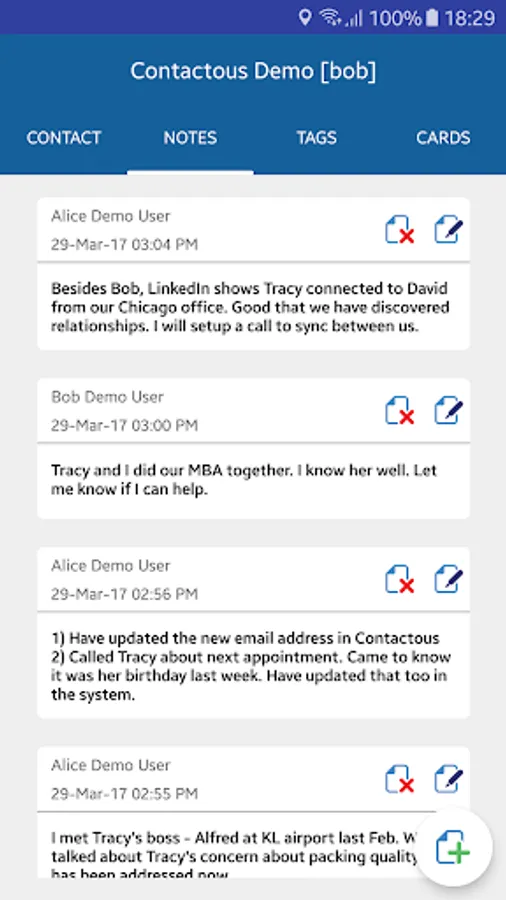
Task: Open the note about MBA together
Action: coord(254,480)
